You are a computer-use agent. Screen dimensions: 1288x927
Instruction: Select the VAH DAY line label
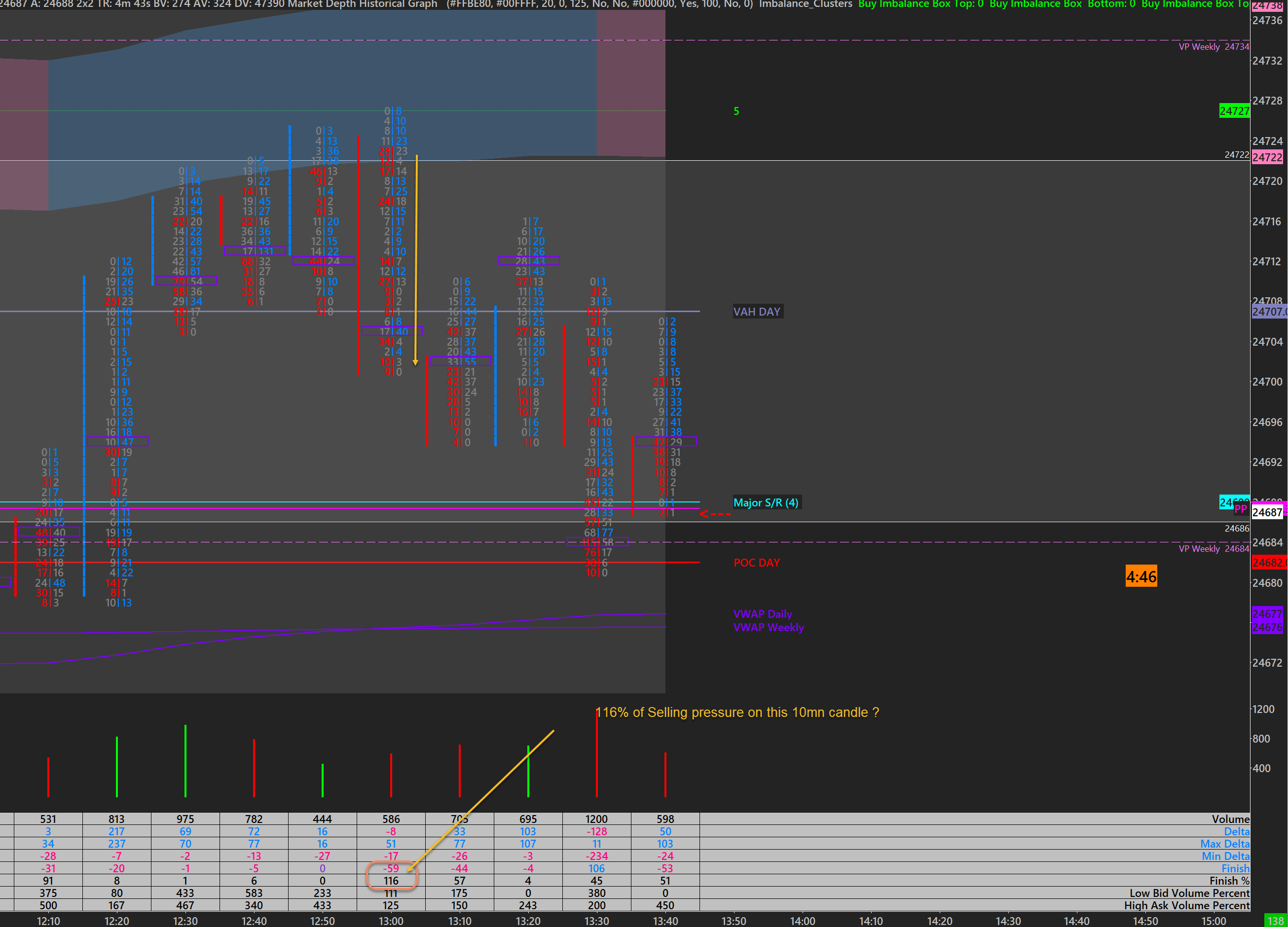point(757,312)
